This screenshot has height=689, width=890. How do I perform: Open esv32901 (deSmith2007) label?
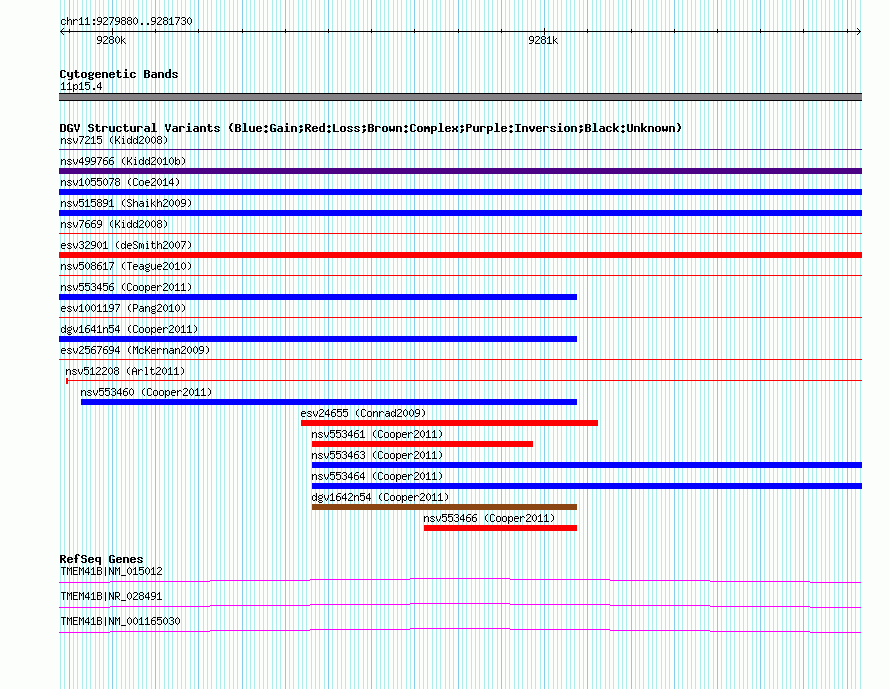point(126,245)
